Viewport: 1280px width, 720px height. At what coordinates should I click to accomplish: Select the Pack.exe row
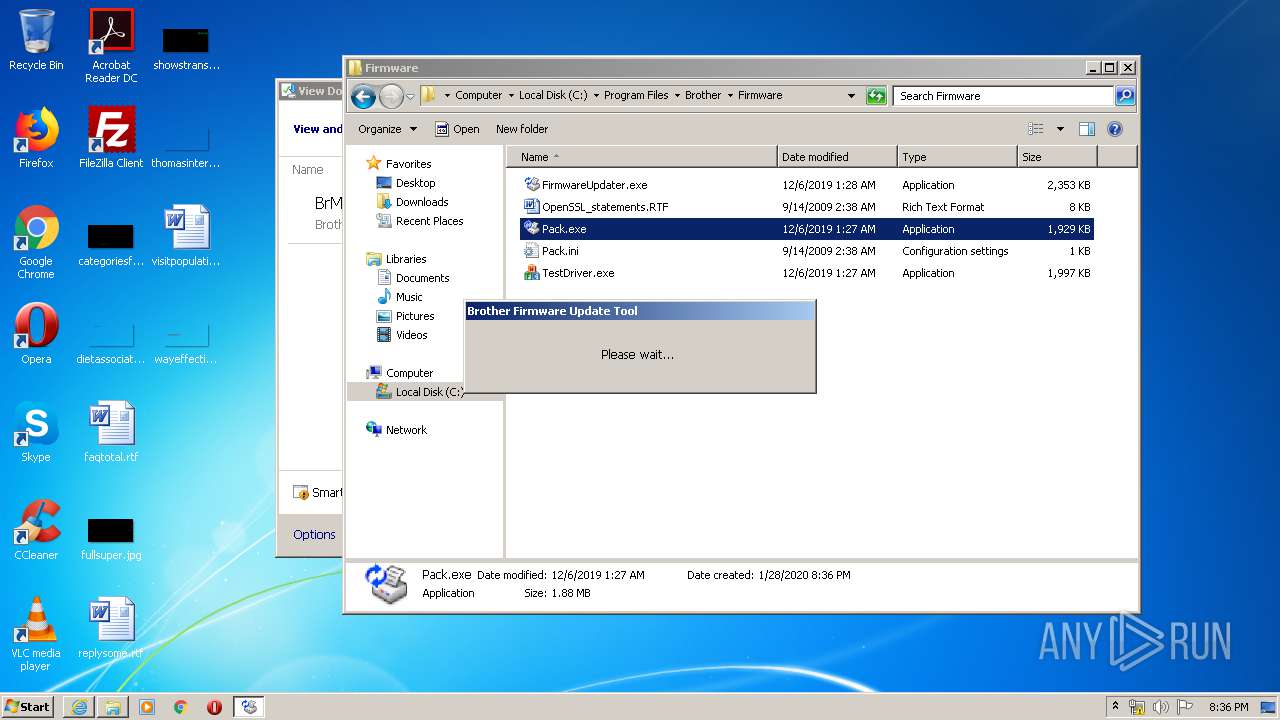click(x=806, y=229)
